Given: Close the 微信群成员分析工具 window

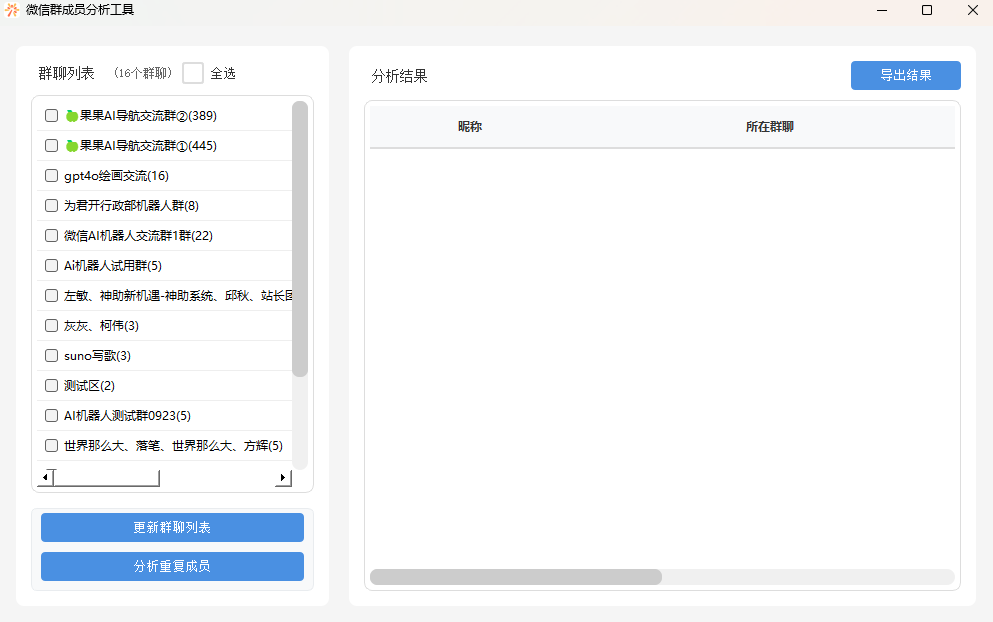Looking at the screenshot, I should [x=973, y=10].
